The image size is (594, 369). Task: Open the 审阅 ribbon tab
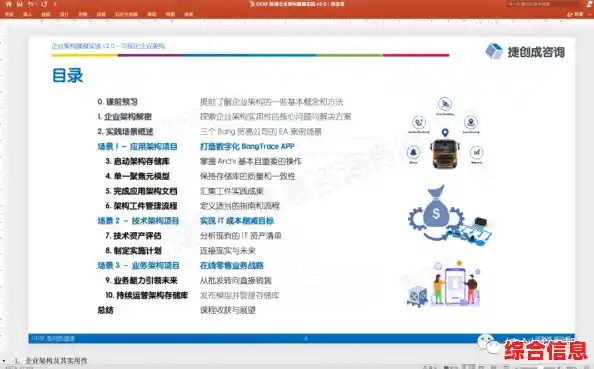[x=152, y=14]
